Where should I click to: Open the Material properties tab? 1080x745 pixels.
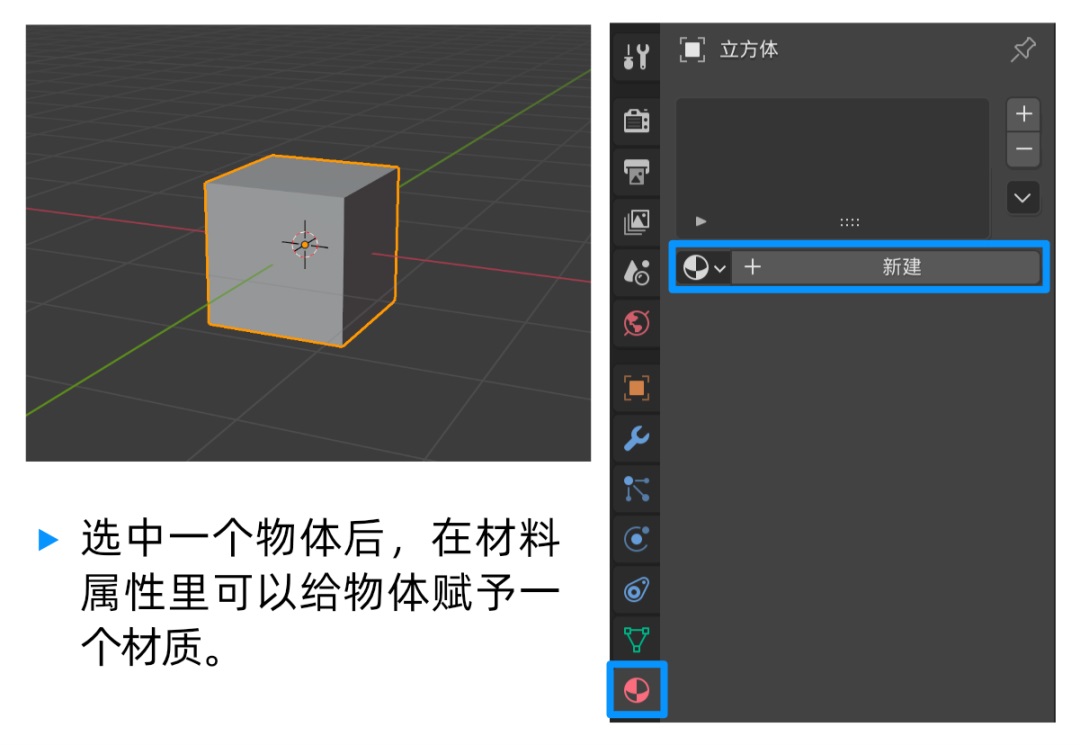[x=636, y=690]
